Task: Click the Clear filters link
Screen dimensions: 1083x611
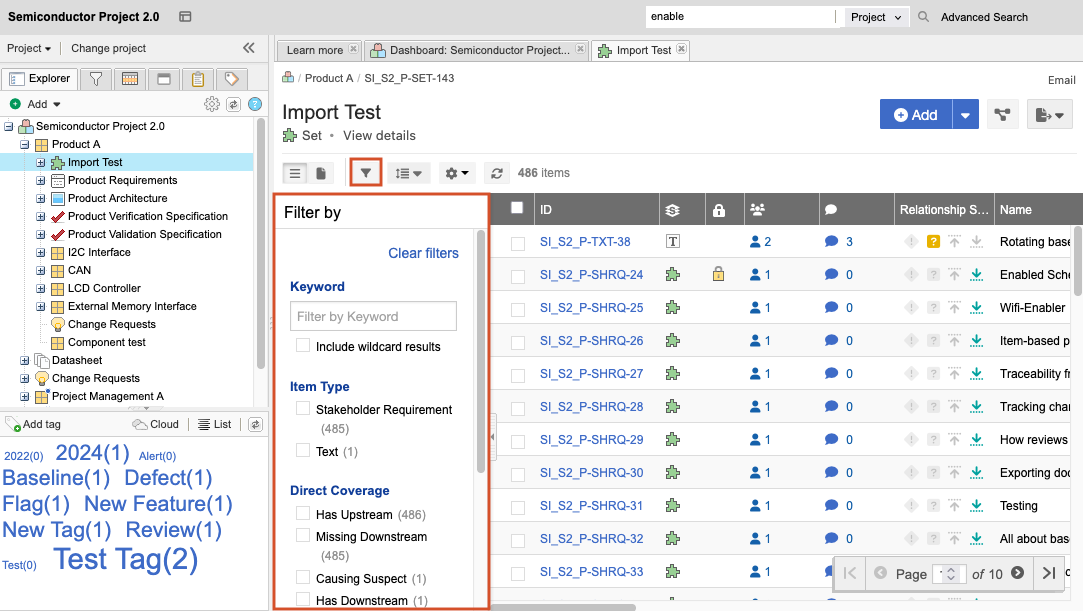Action: tap(423, 253)
